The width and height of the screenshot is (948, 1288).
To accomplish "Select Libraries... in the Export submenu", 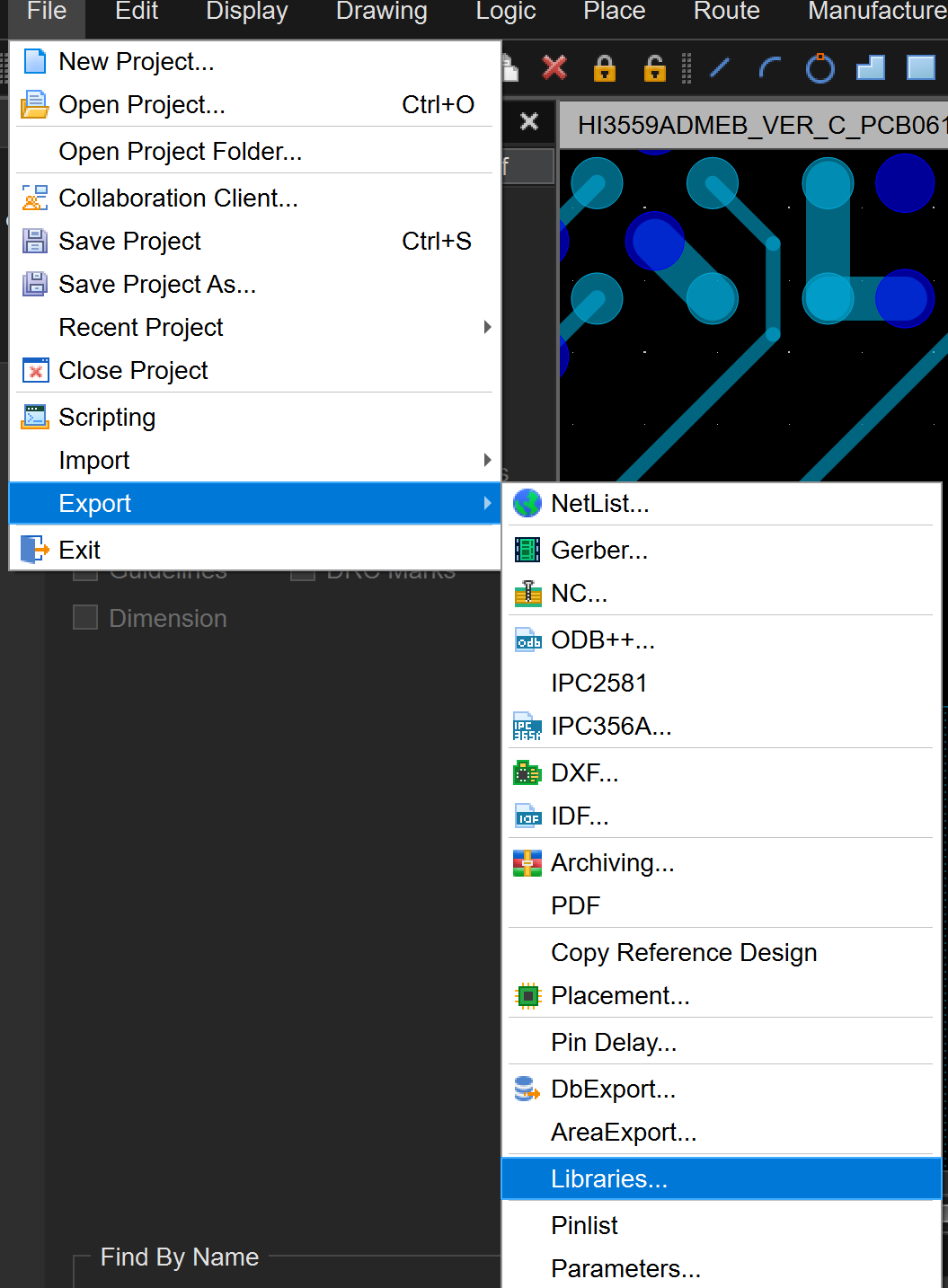I will [x=608, y=1178].
